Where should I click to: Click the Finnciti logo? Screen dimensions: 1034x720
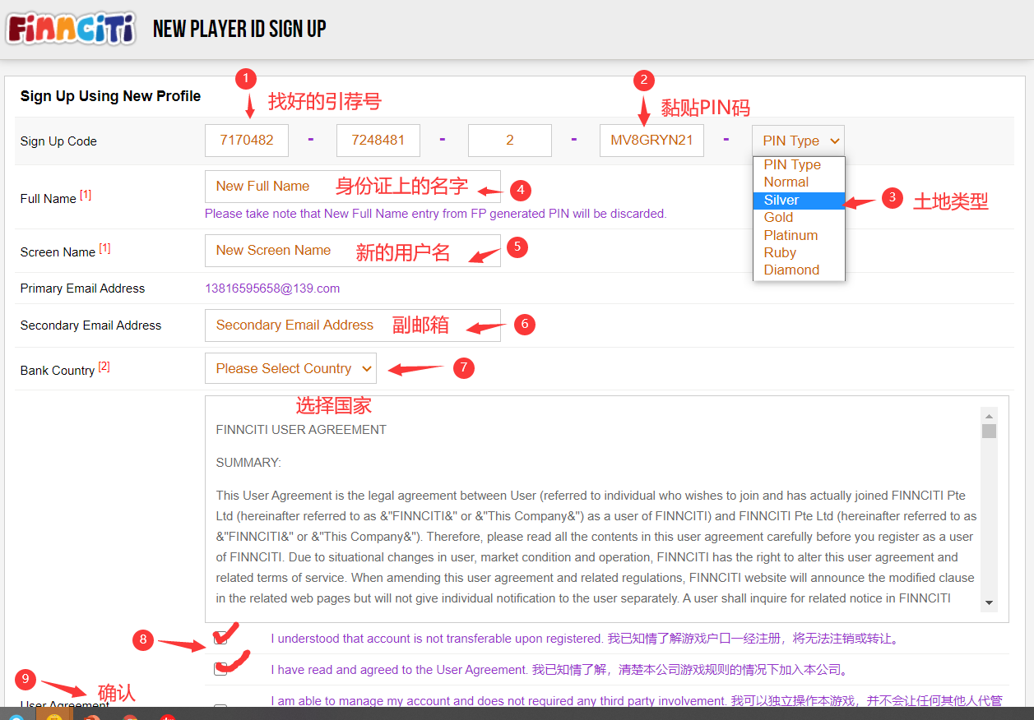click(x=70, y=28)
